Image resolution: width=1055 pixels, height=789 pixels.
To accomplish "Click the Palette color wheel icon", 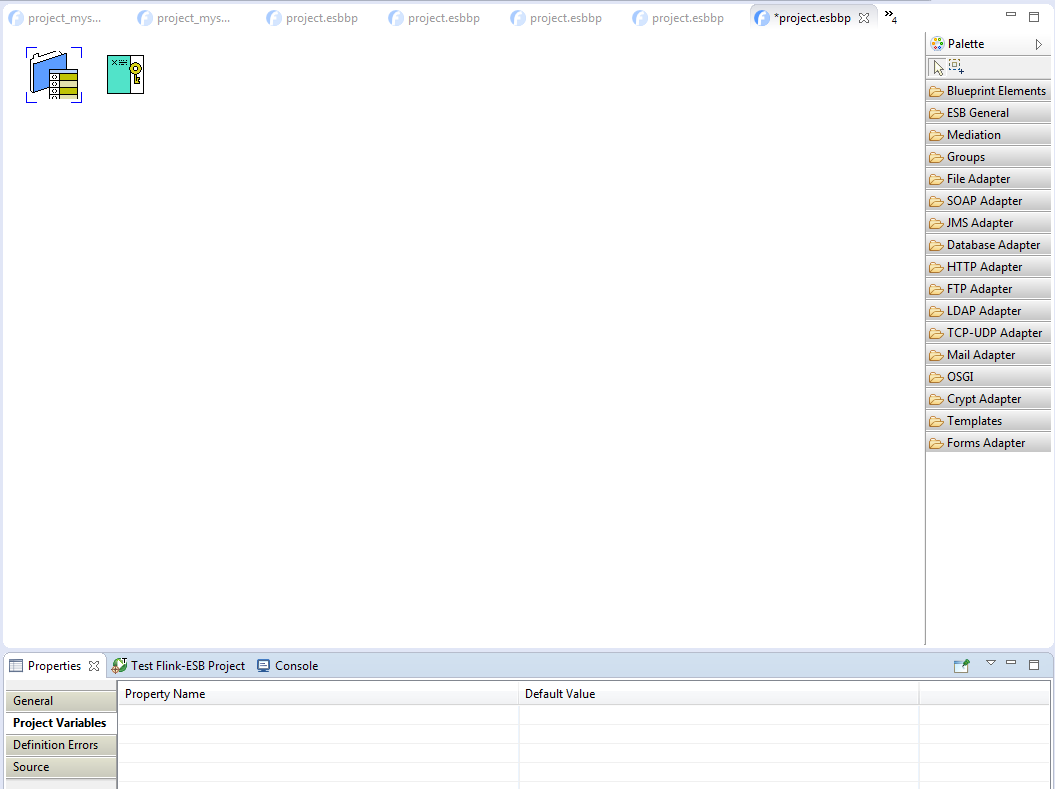I will click(937, 44).
